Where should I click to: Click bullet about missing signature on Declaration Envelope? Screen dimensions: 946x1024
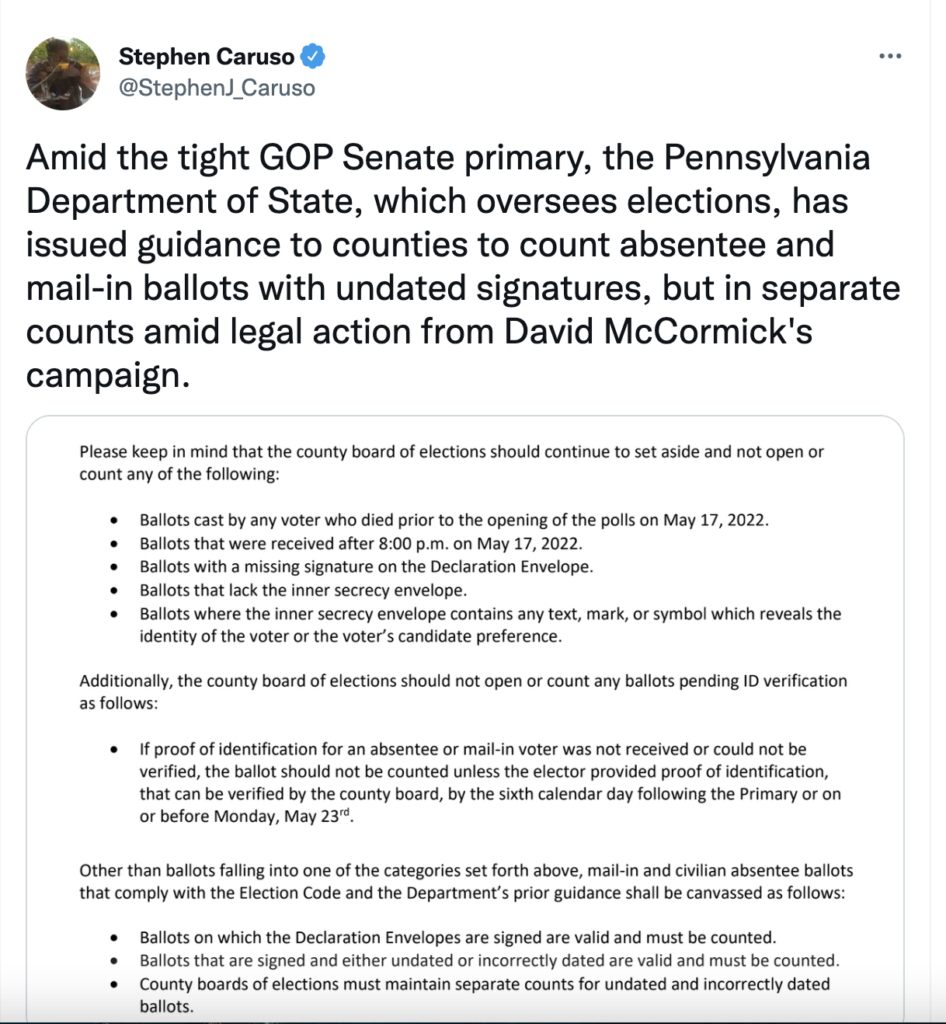(x=366, y=566)
